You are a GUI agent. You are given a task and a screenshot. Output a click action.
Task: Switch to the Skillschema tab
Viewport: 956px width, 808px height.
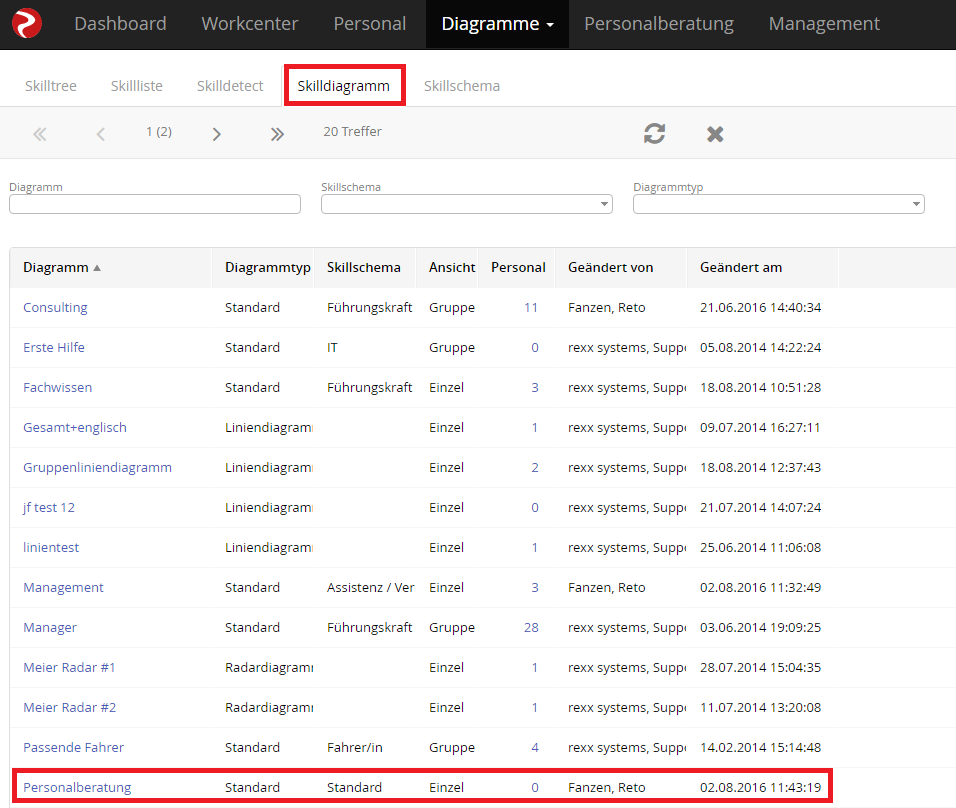(462, 86)
